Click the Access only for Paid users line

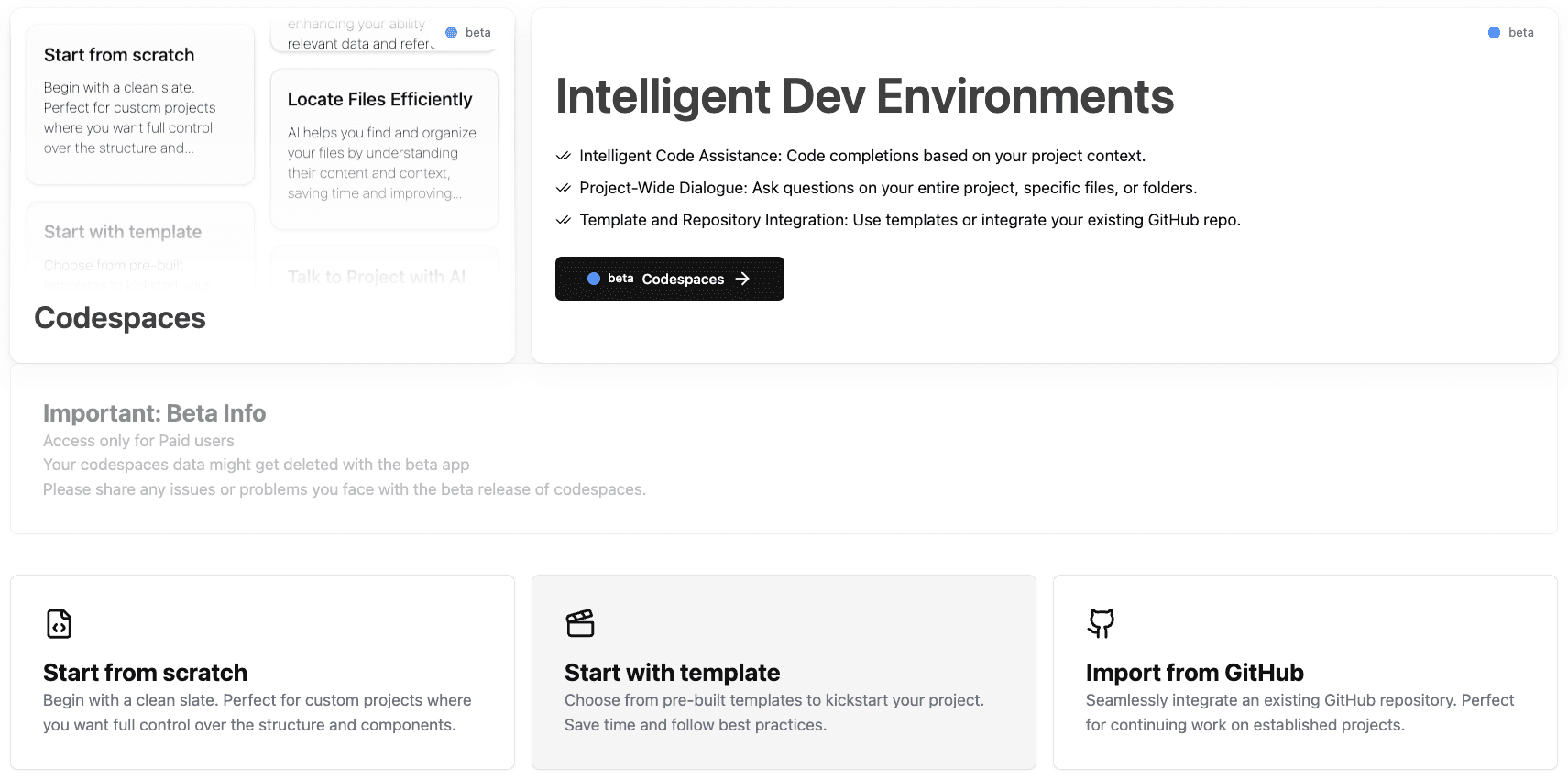pos(138,441)
